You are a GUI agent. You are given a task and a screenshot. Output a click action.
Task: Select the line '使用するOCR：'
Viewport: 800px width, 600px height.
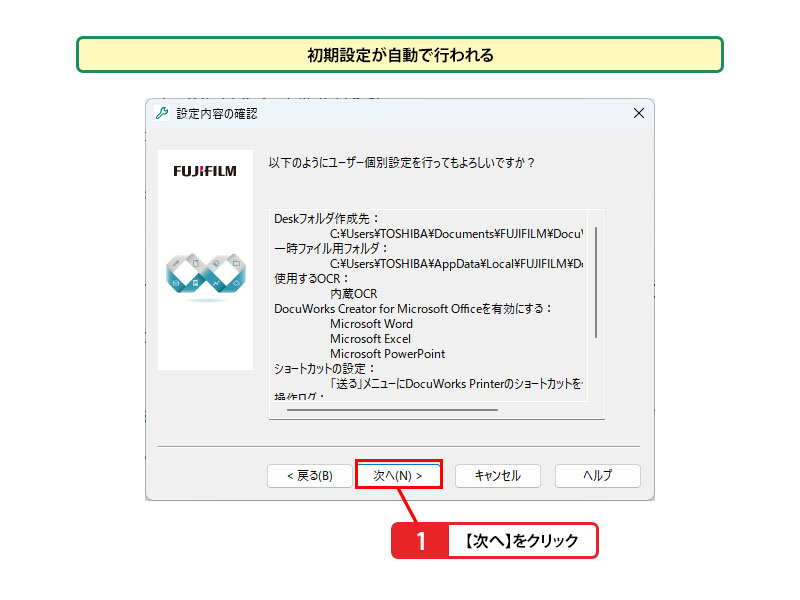tap(311, 279)
